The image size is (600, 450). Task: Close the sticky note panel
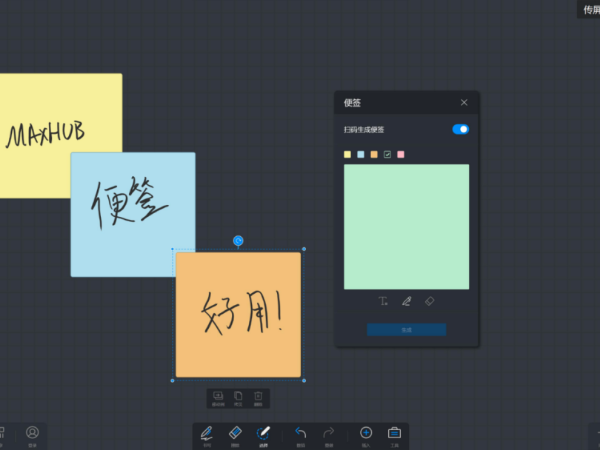coord(464,102)
